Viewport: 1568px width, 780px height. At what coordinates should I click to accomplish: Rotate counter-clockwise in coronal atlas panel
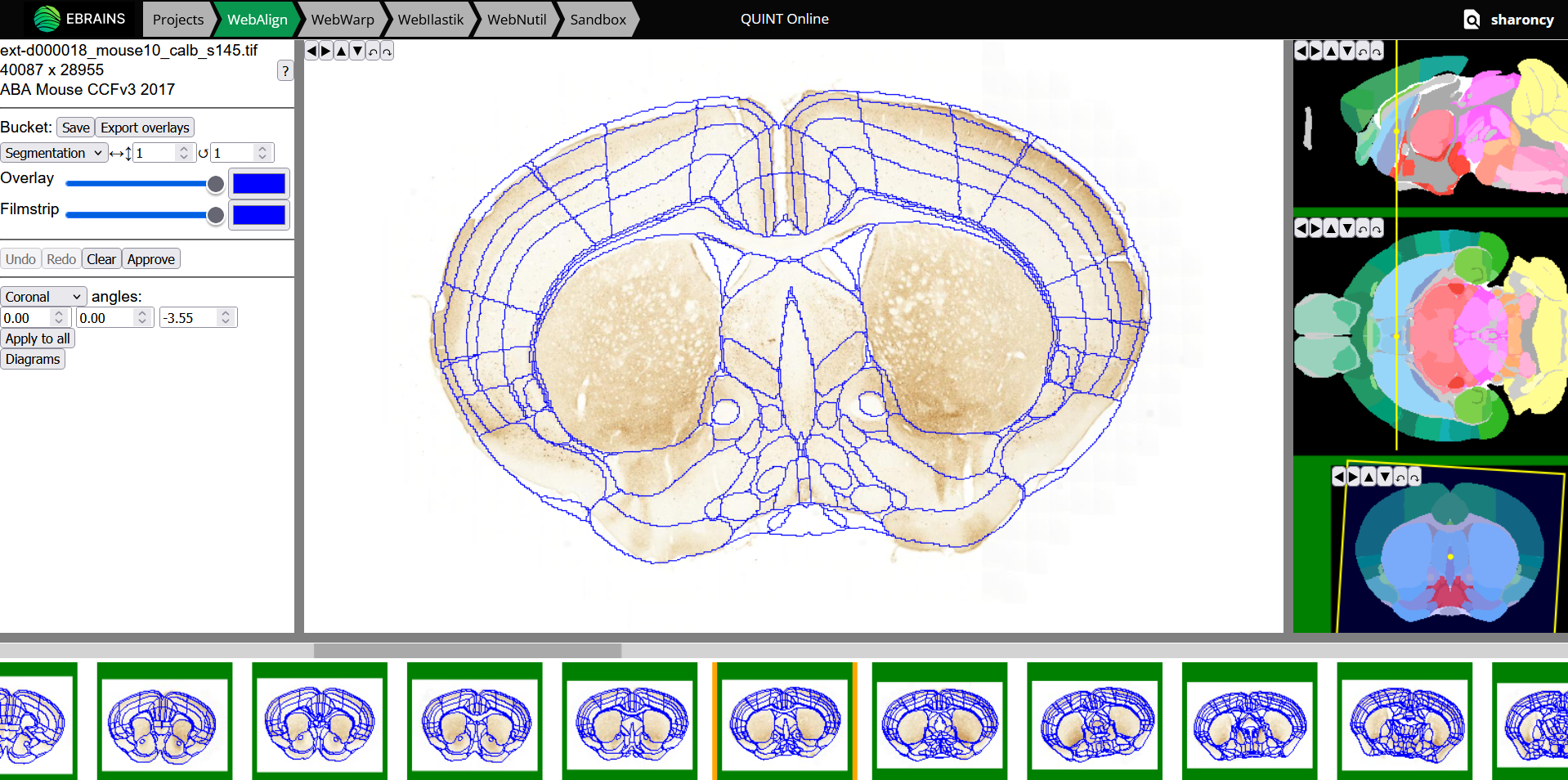click(1400, 477)
